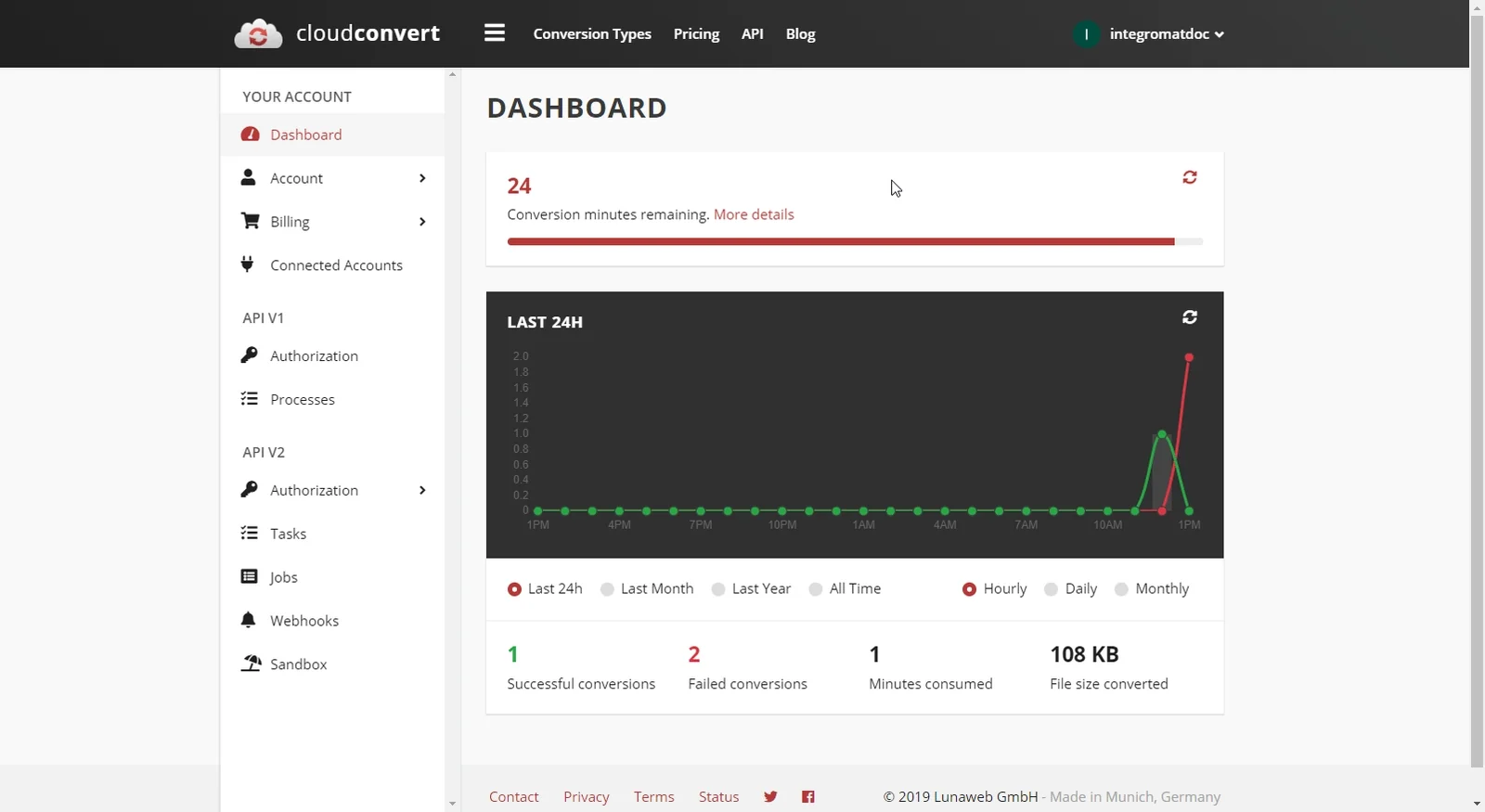1485x812 pixels.
Task: Click sidebar scroll up arrow
Action: (x=453, y=74)
